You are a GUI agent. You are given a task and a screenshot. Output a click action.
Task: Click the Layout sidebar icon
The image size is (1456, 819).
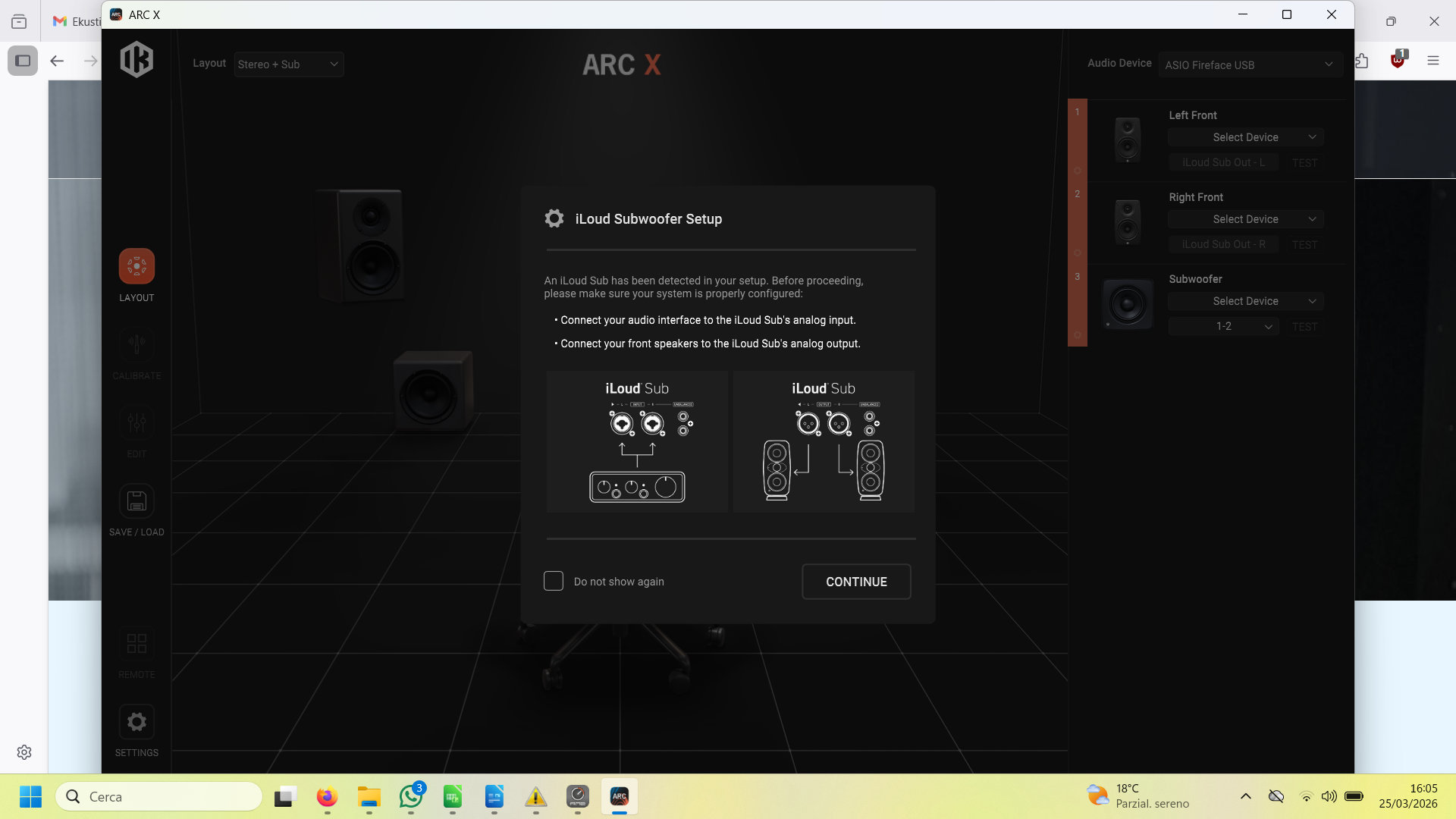tap(136, 267)
